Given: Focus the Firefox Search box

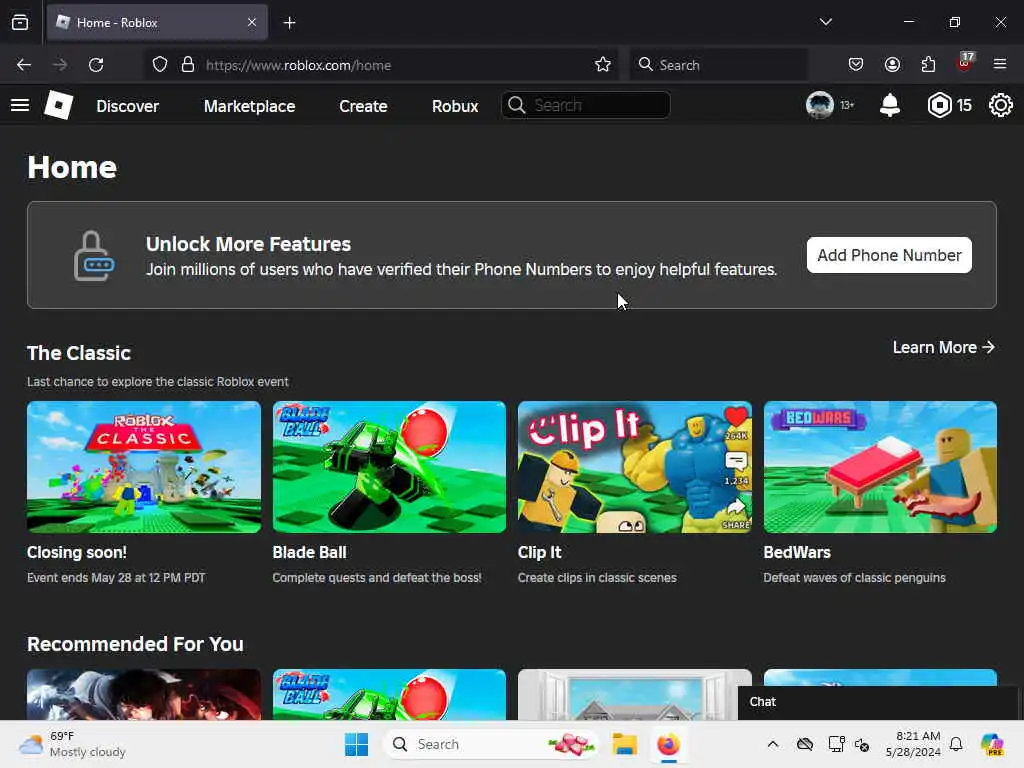Looking at the screenshot, I should [718, 65].
